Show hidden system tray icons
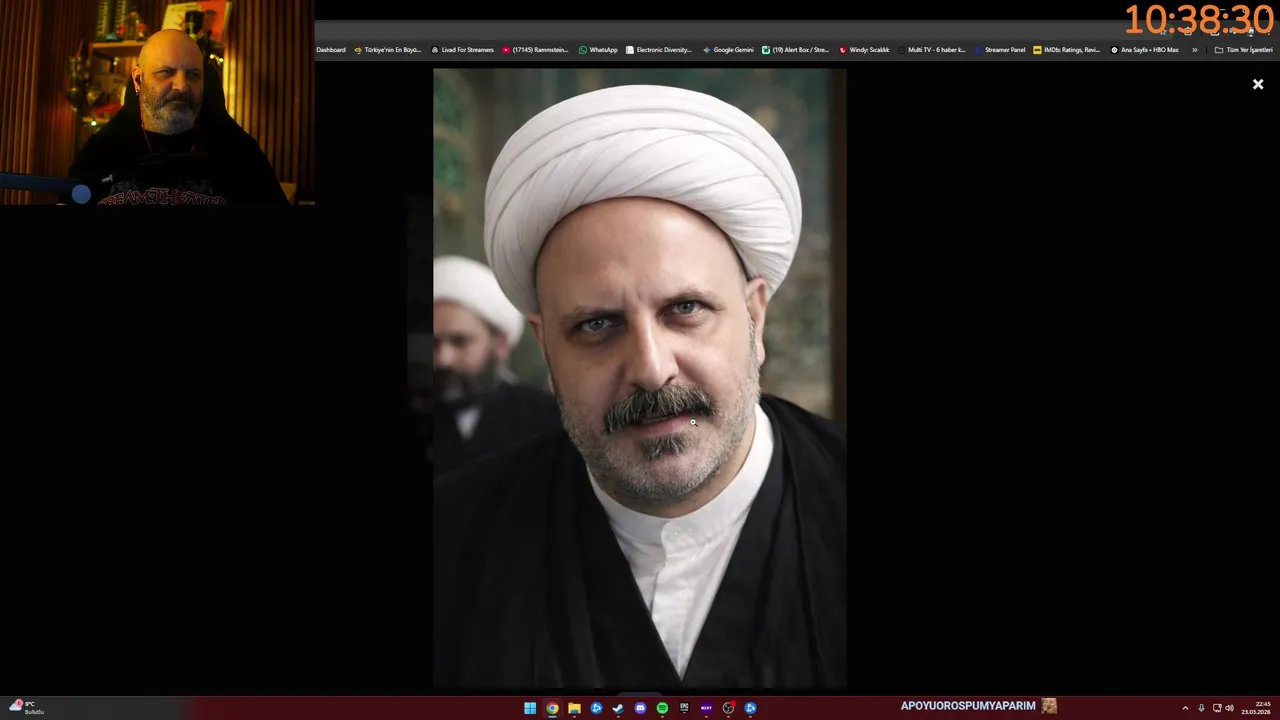 pos(1185,708)
